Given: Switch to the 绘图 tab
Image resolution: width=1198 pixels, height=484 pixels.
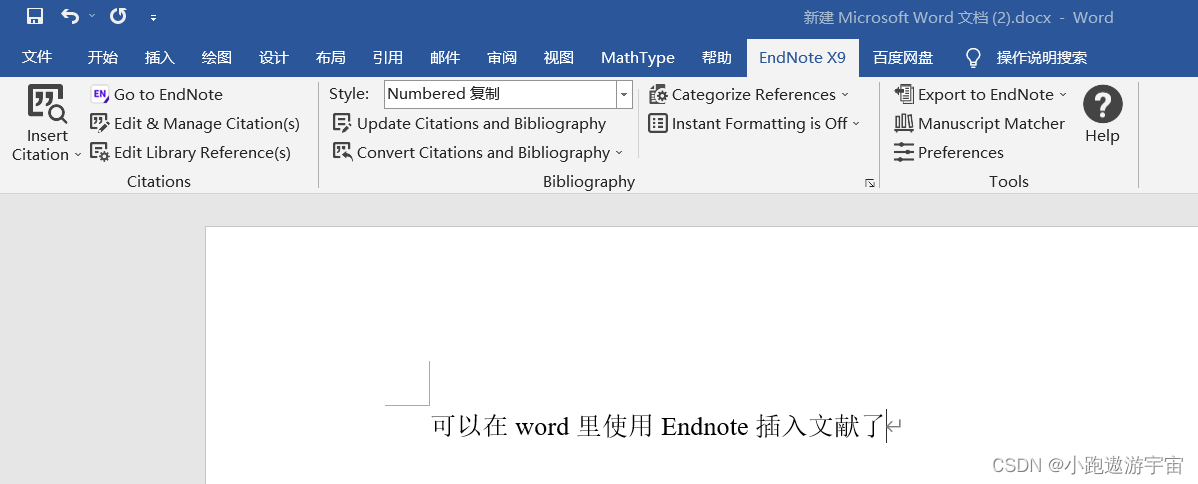Looking at the screenshot, I should (x=216, y=57).
